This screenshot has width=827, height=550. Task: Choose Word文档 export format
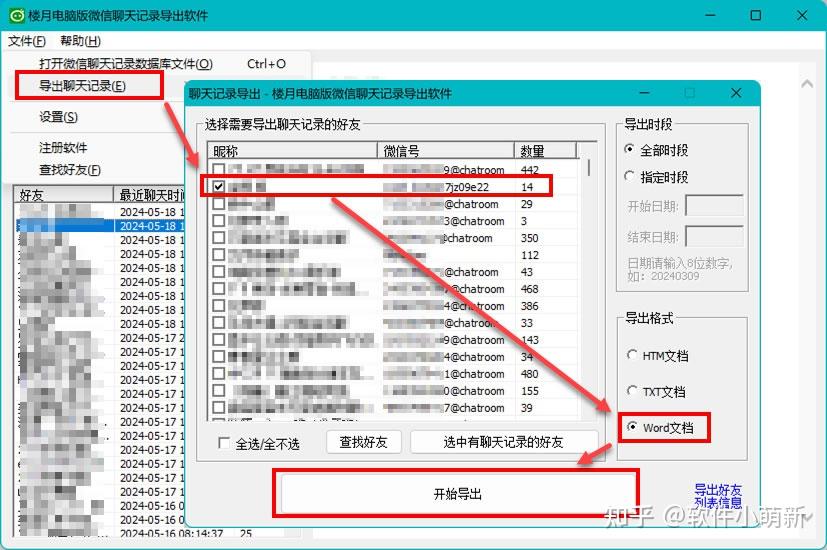pyautogui.click(x=632, y=427)
